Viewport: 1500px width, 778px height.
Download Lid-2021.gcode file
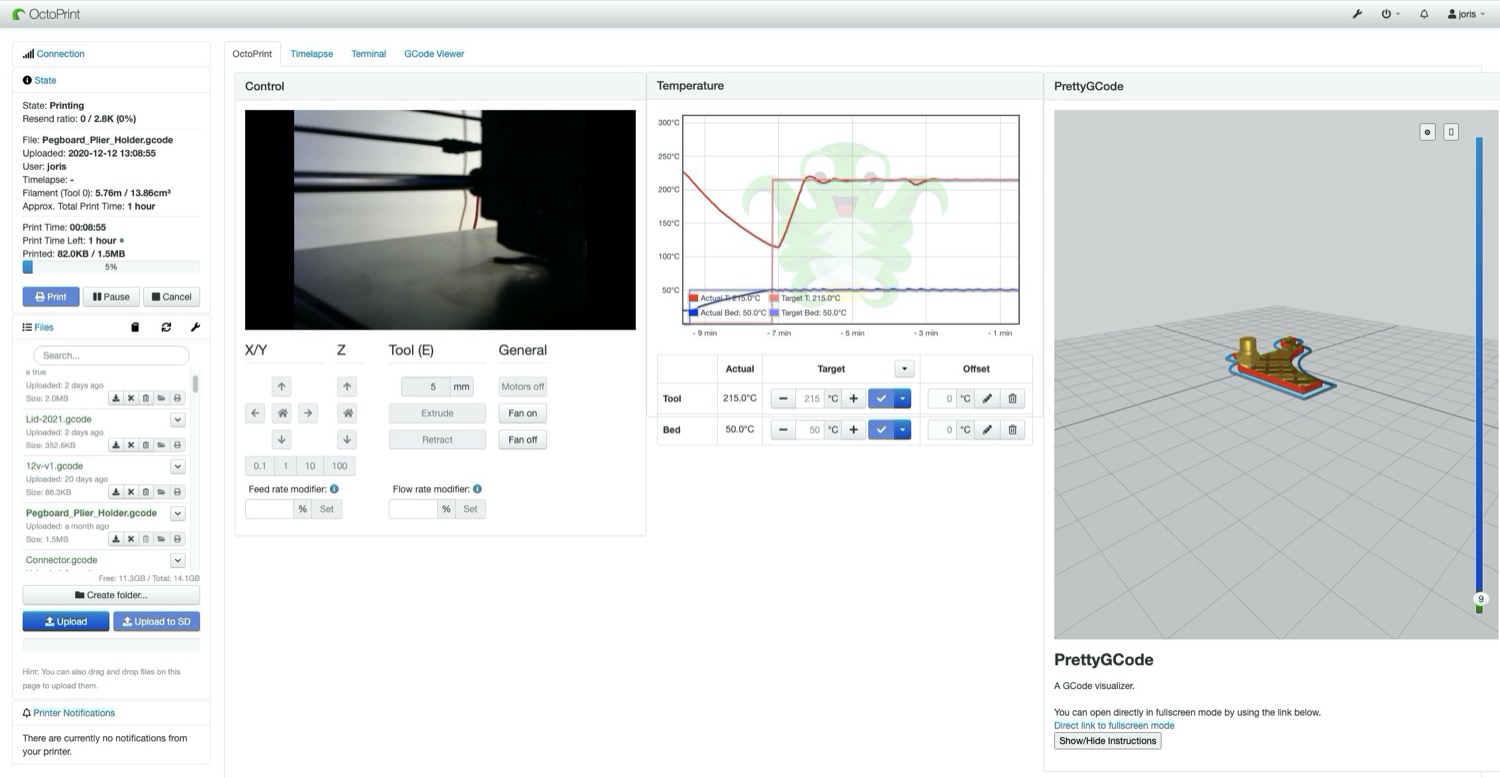pos(116,445)
